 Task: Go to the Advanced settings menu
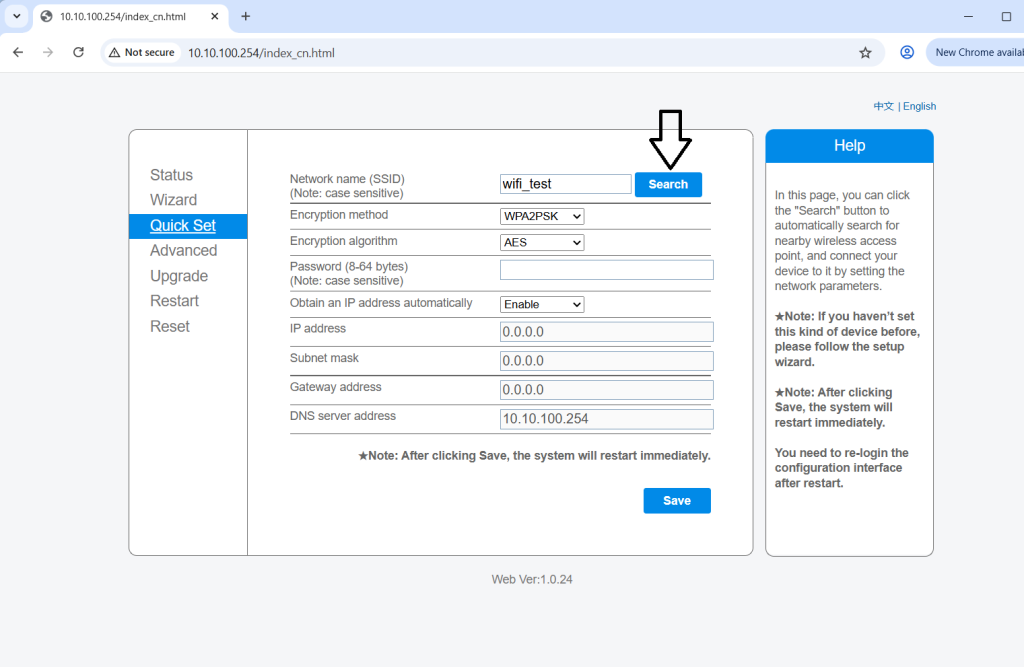tap(183, 251)
